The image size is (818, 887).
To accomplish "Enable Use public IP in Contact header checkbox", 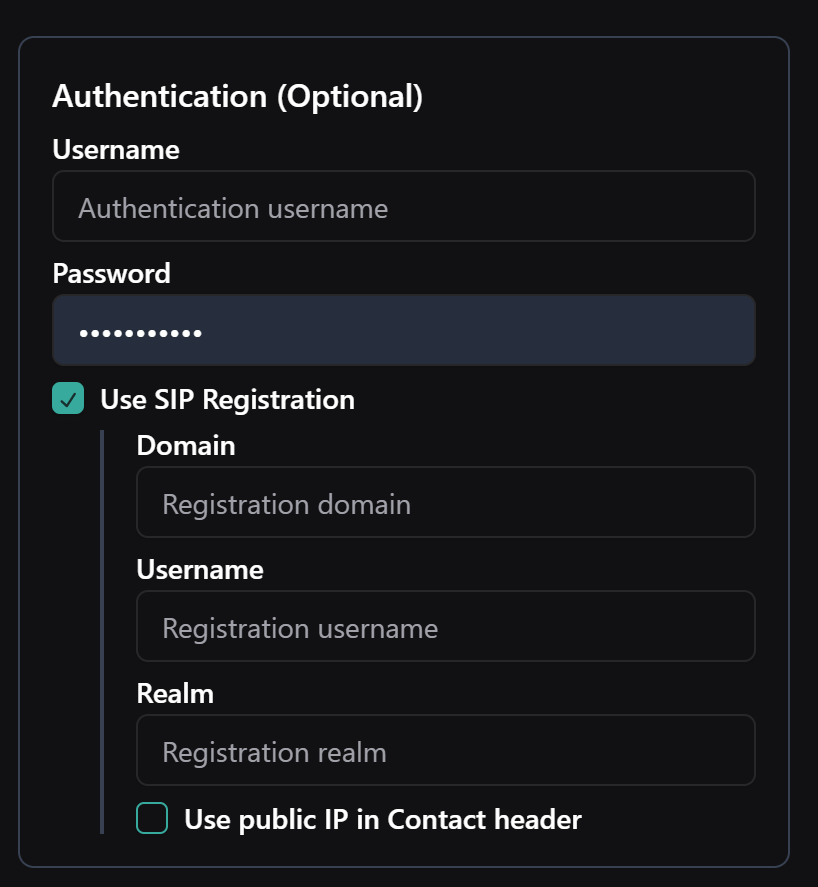I will (x=152, y=819).
